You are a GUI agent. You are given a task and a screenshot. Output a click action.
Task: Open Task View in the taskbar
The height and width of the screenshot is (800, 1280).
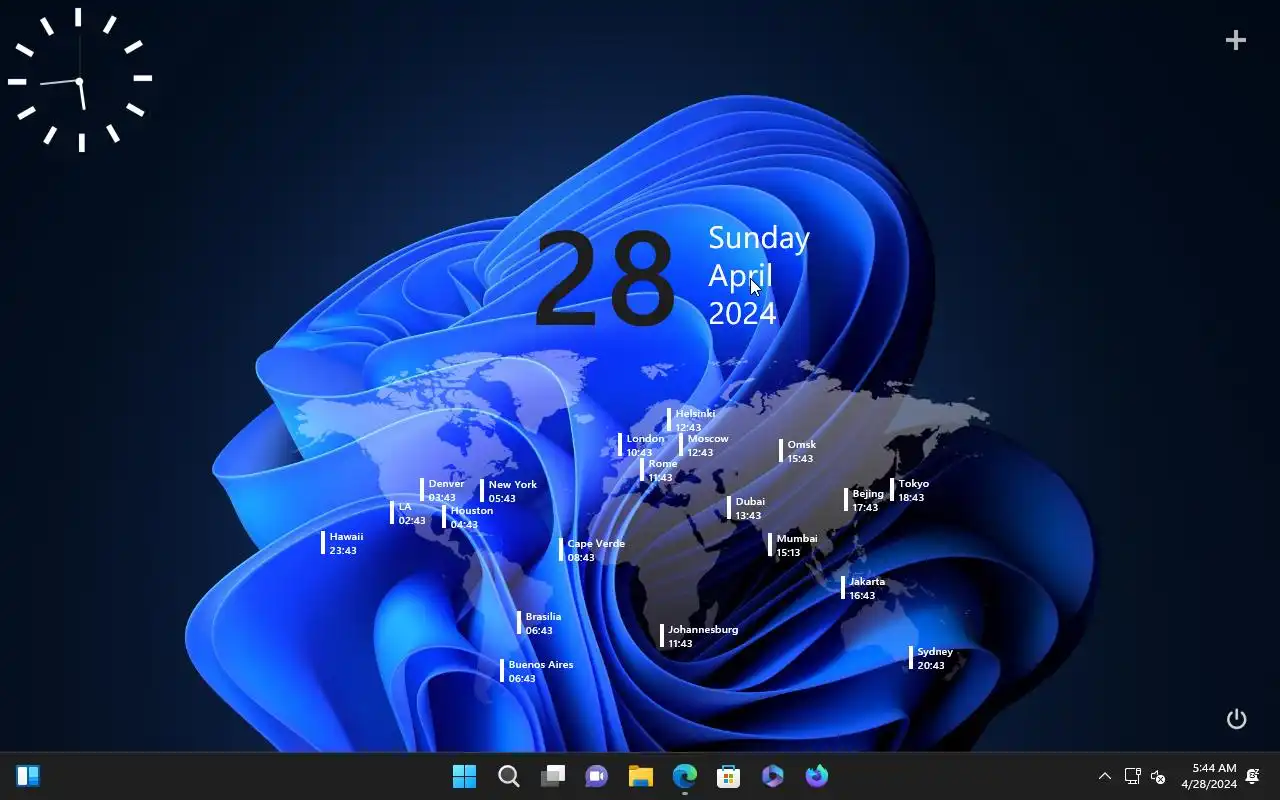click(x=553, y=776)
